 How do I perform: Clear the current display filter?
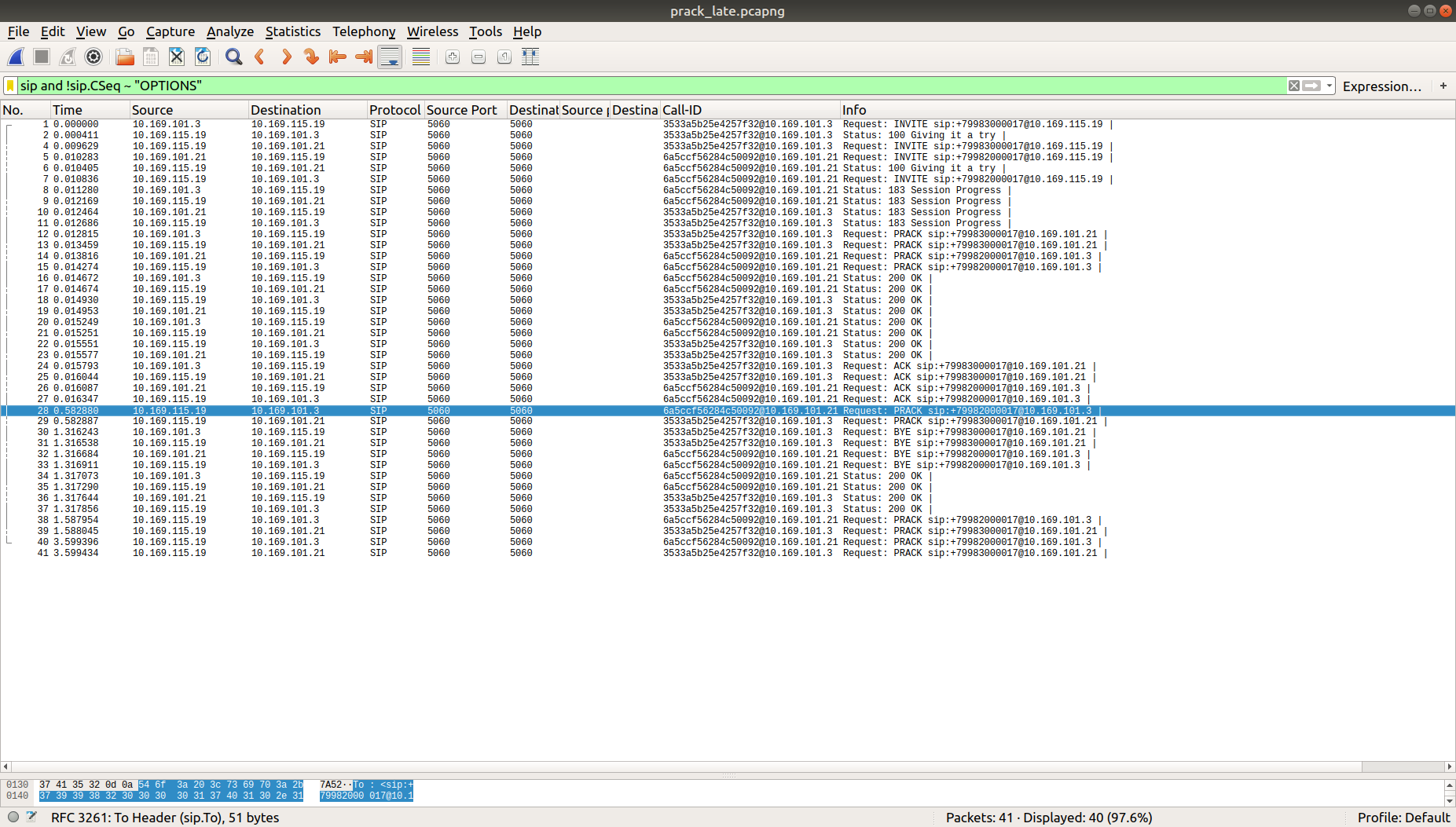tap(1294, 86)
